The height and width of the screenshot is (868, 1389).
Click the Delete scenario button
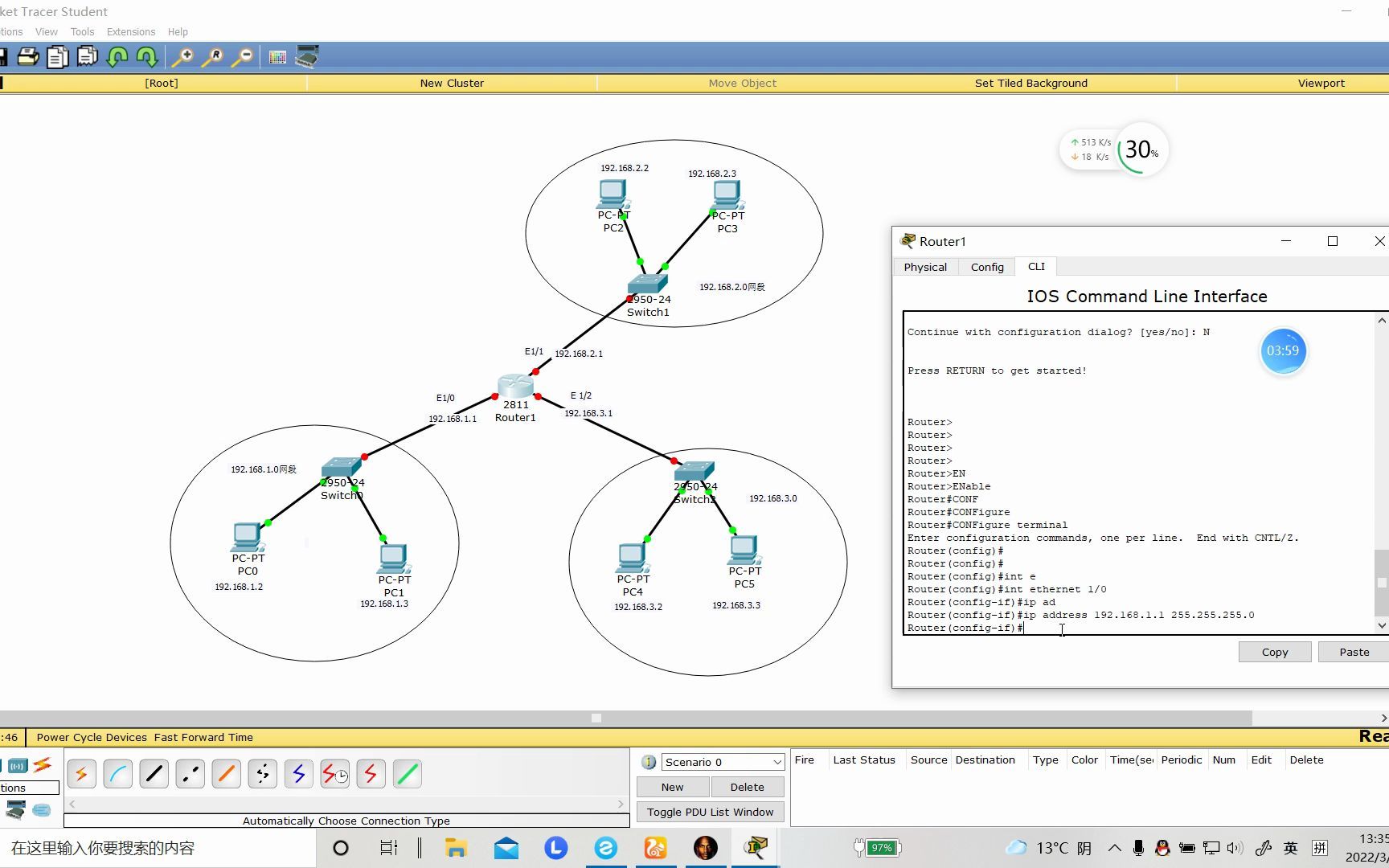(748, 787)
